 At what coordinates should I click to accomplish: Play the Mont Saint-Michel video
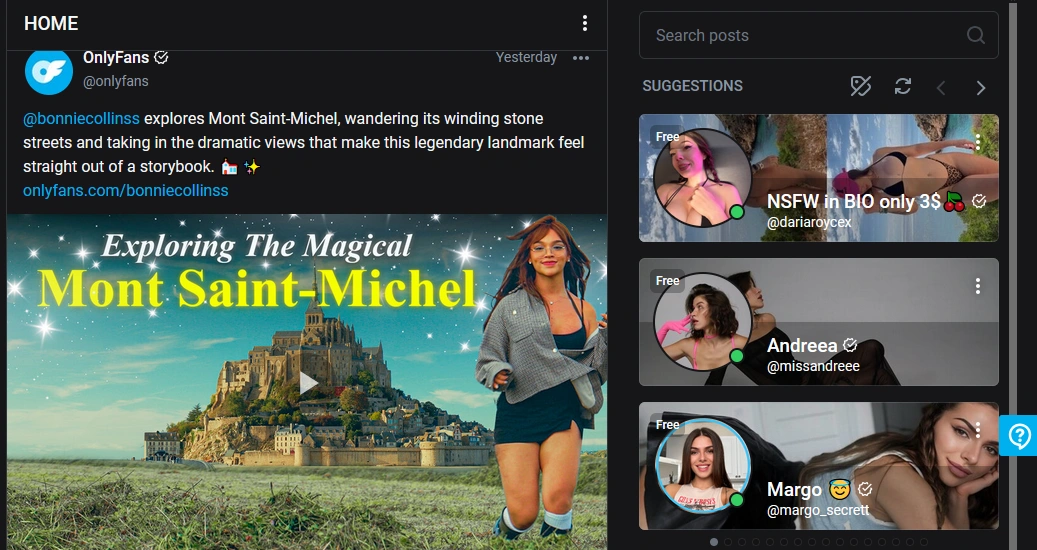308,382
